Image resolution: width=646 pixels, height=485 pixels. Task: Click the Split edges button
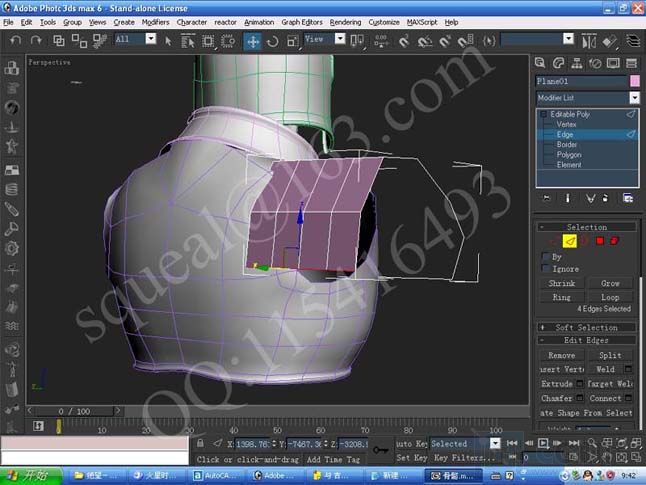tap(610, 355)
